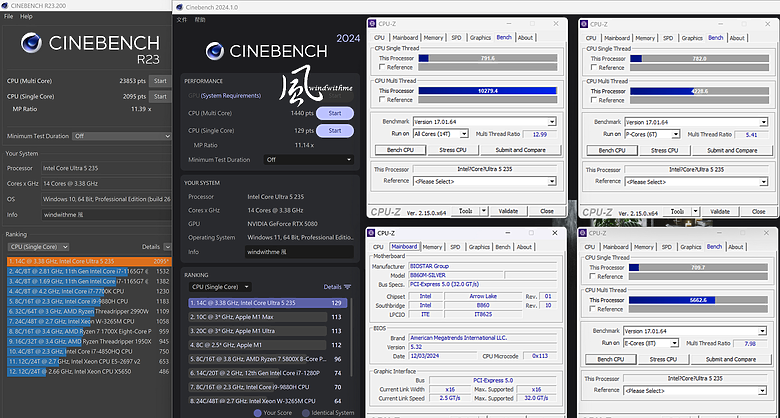Screen dimensions: 780x418
Task: Open the R23 ranking CPU (Single Core) dropdown
Action: (x=38, y=247)
